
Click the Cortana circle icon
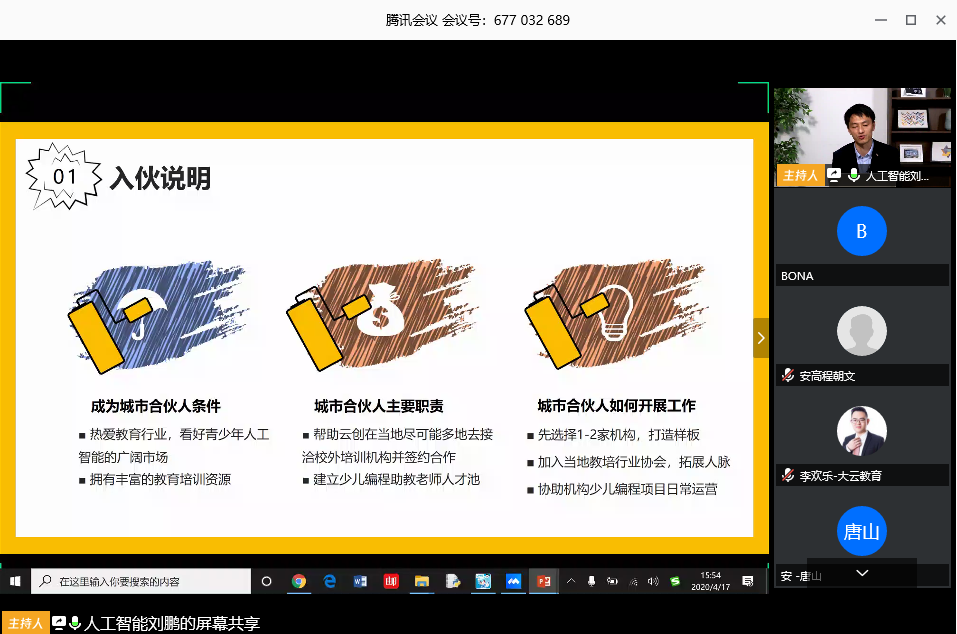click(x=267, y=581)
